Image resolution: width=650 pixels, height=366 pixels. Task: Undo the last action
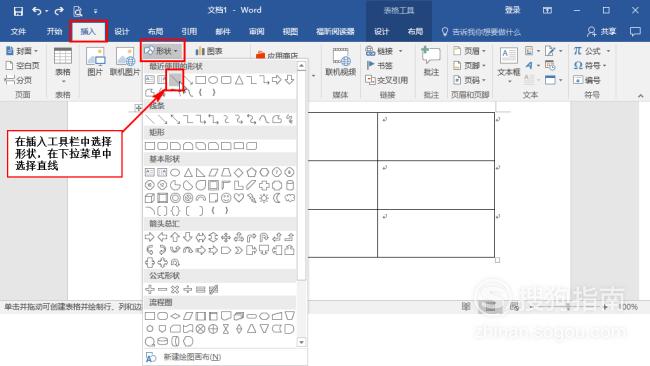pos(37,11)
